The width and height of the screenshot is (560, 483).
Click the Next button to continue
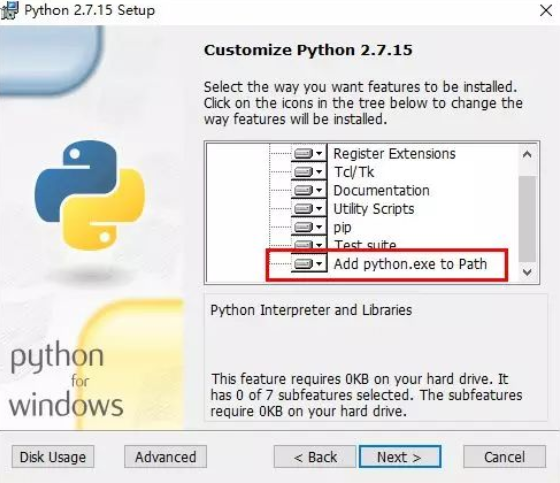tap(400, 457)
